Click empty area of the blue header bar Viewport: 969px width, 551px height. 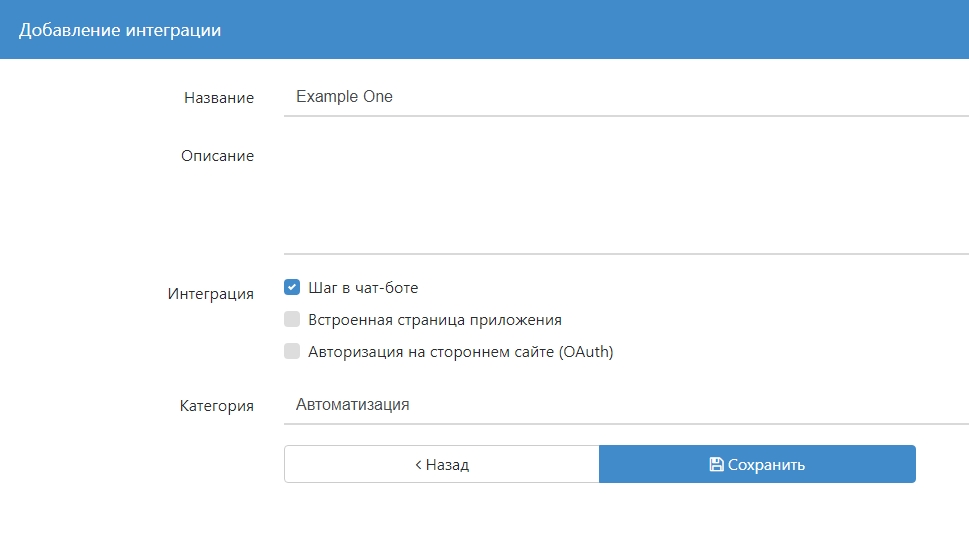coord(600,30)
